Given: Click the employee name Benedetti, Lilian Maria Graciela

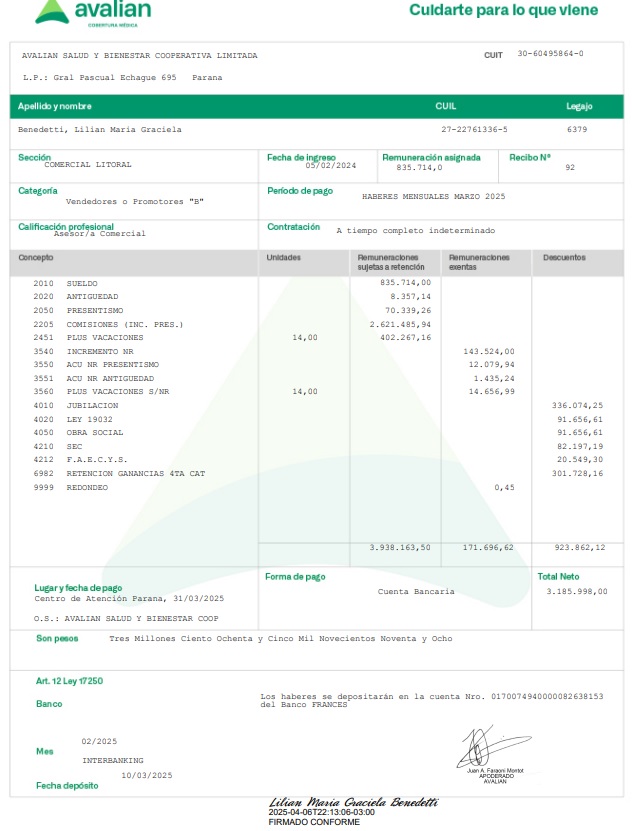Looking at the screenshot, I should pos(100,130).
